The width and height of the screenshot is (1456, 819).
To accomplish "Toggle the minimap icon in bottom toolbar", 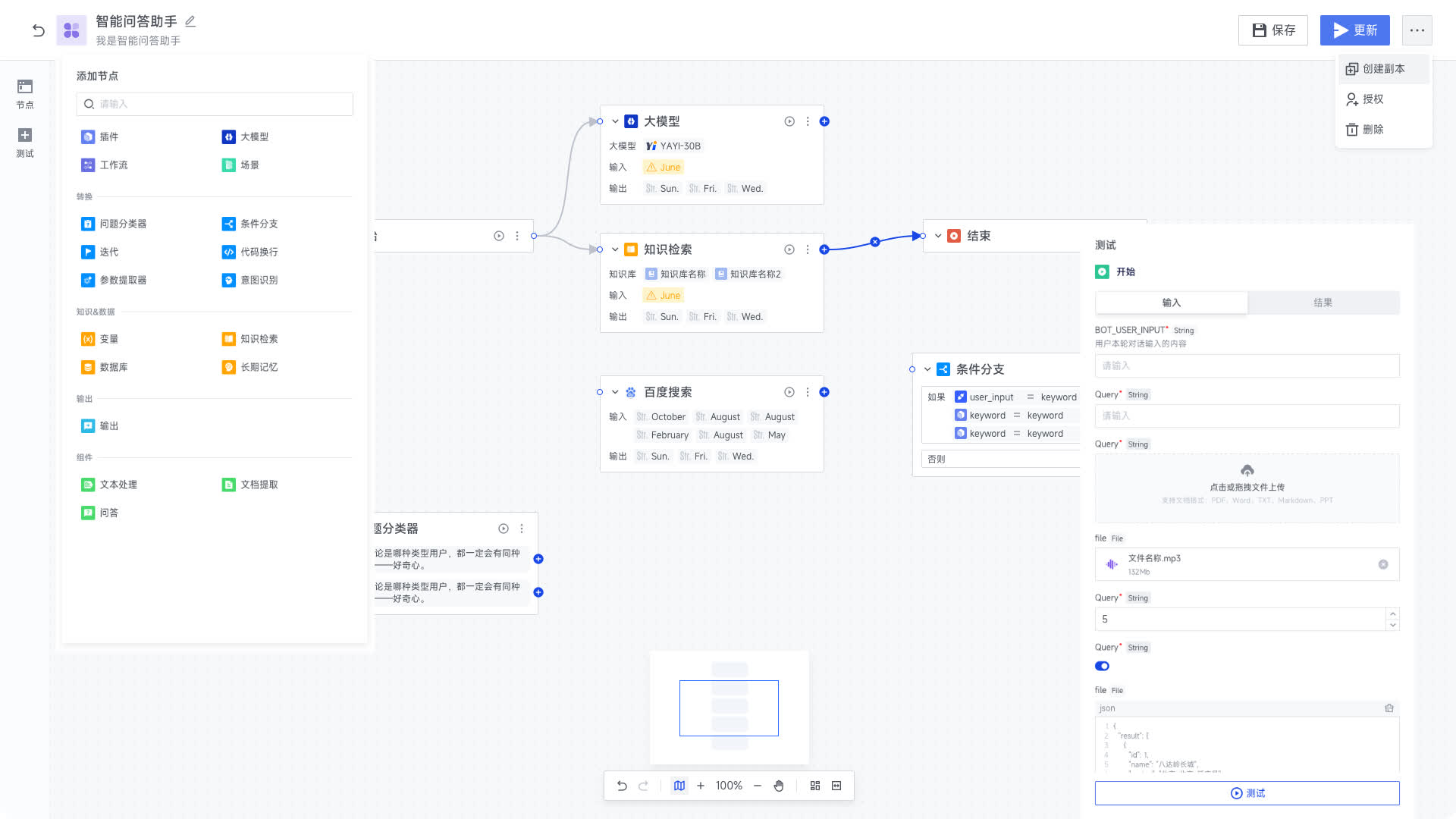I will [x=679, y=786].
